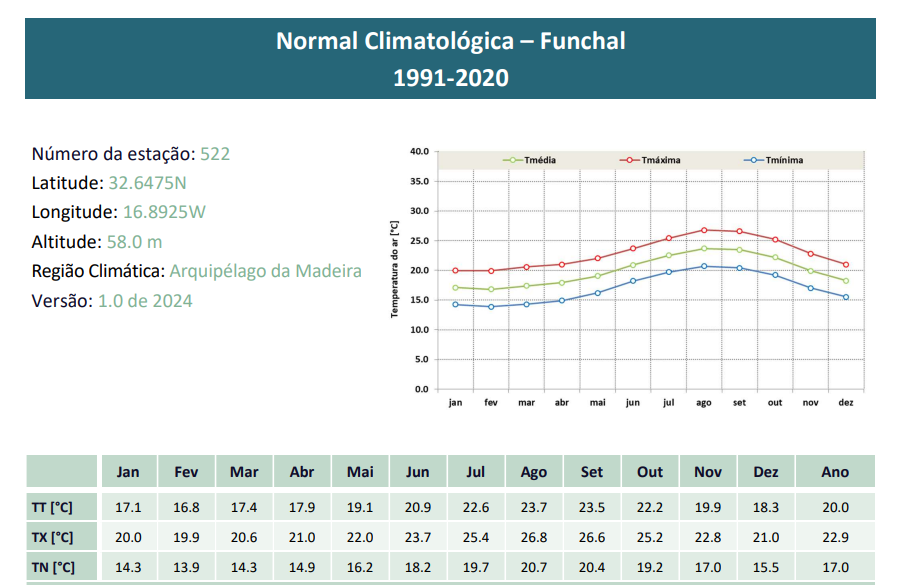
Task: Click the green Tmédia legend marker
Action: (512, 160)
